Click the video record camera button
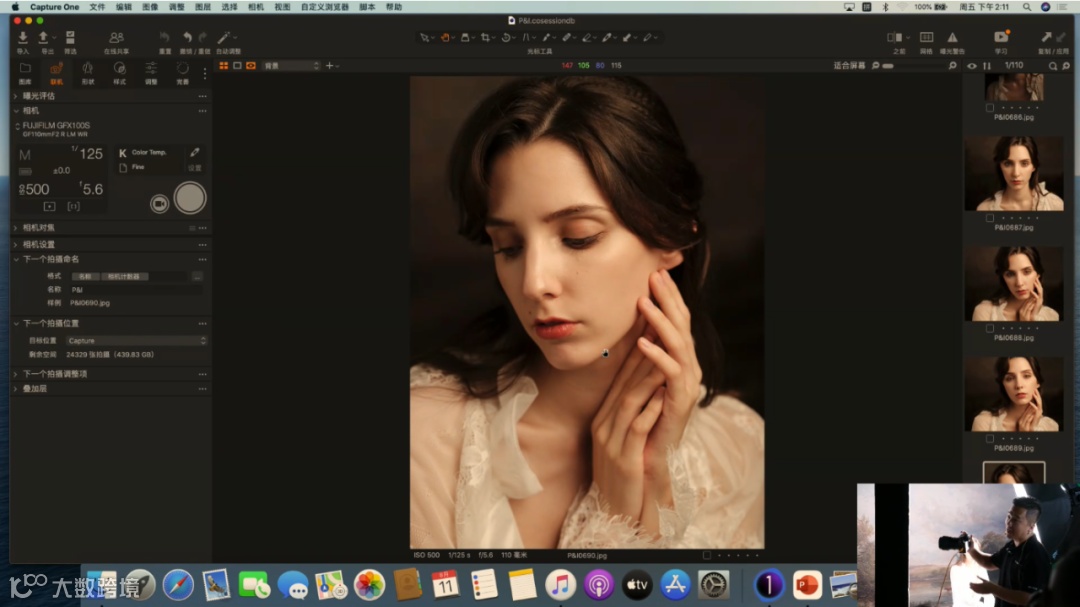Viewport: 1080px width, 607px height. pos(159,203)
